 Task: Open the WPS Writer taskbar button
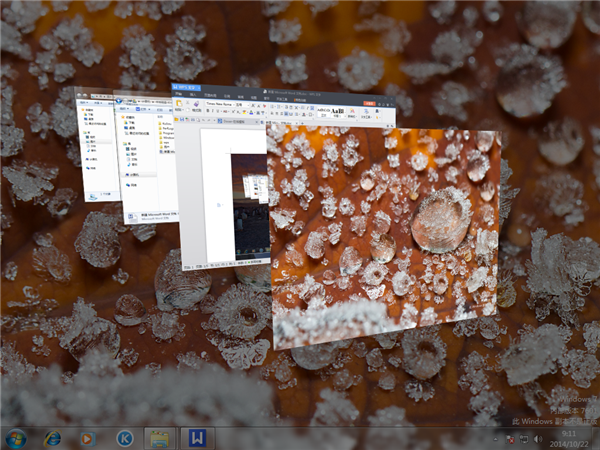(197, 438)
